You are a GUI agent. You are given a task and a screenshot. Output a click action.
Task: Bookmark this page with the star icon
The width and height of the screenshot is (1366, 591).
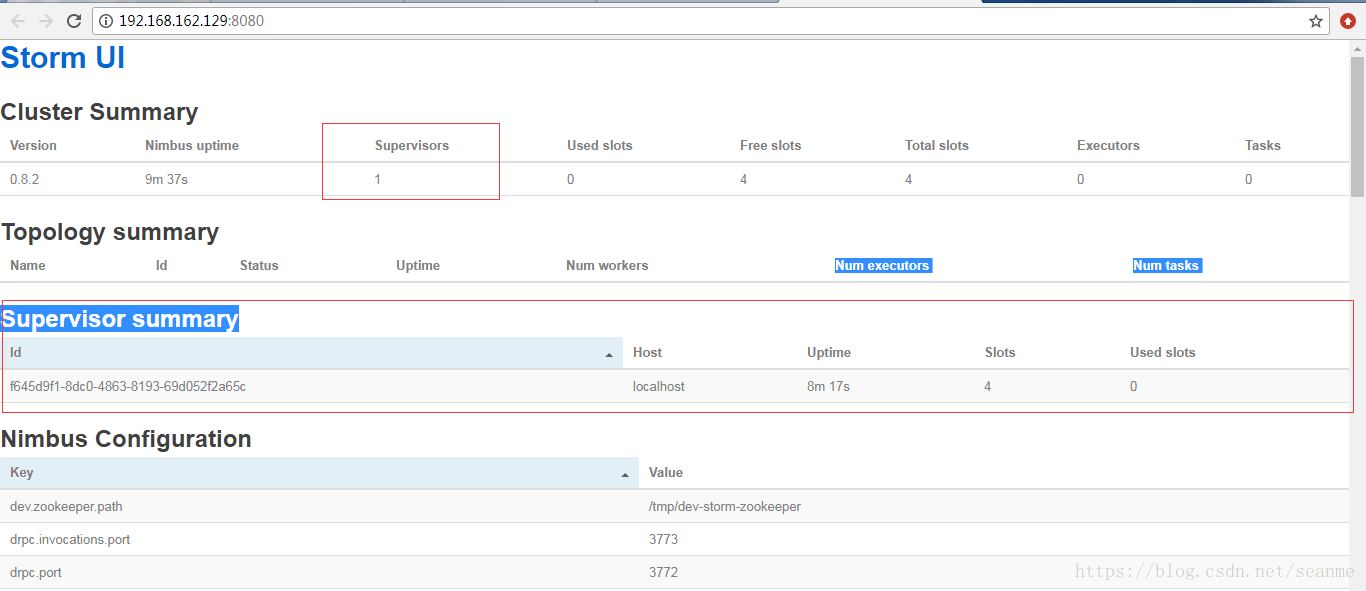(x=1316, y=21)
